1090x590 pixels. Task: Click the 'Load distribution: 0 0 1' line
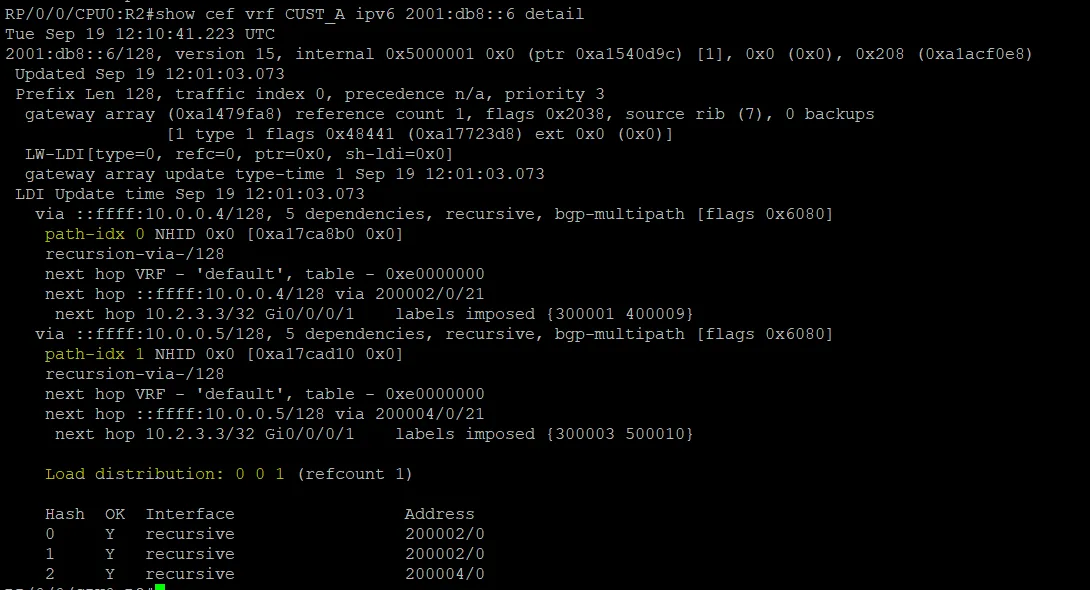pyautogui.click(x=165, y=474)
